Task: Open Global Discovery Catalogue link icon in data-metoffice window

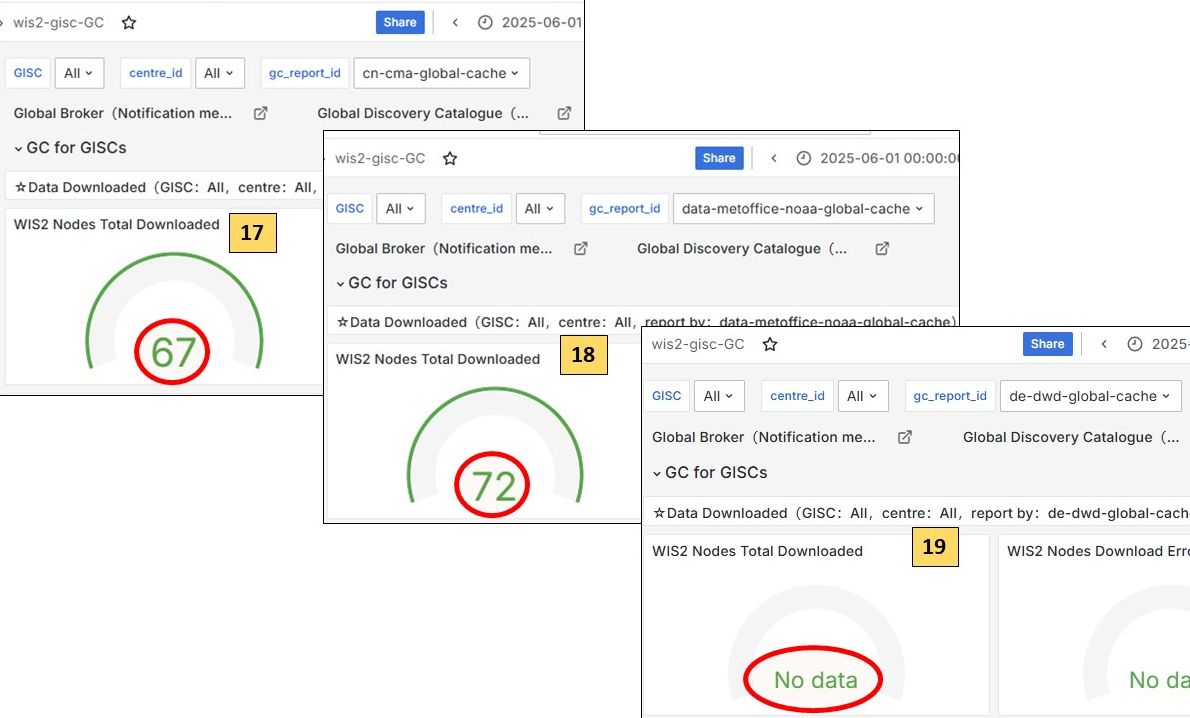Action: [882, 248]
